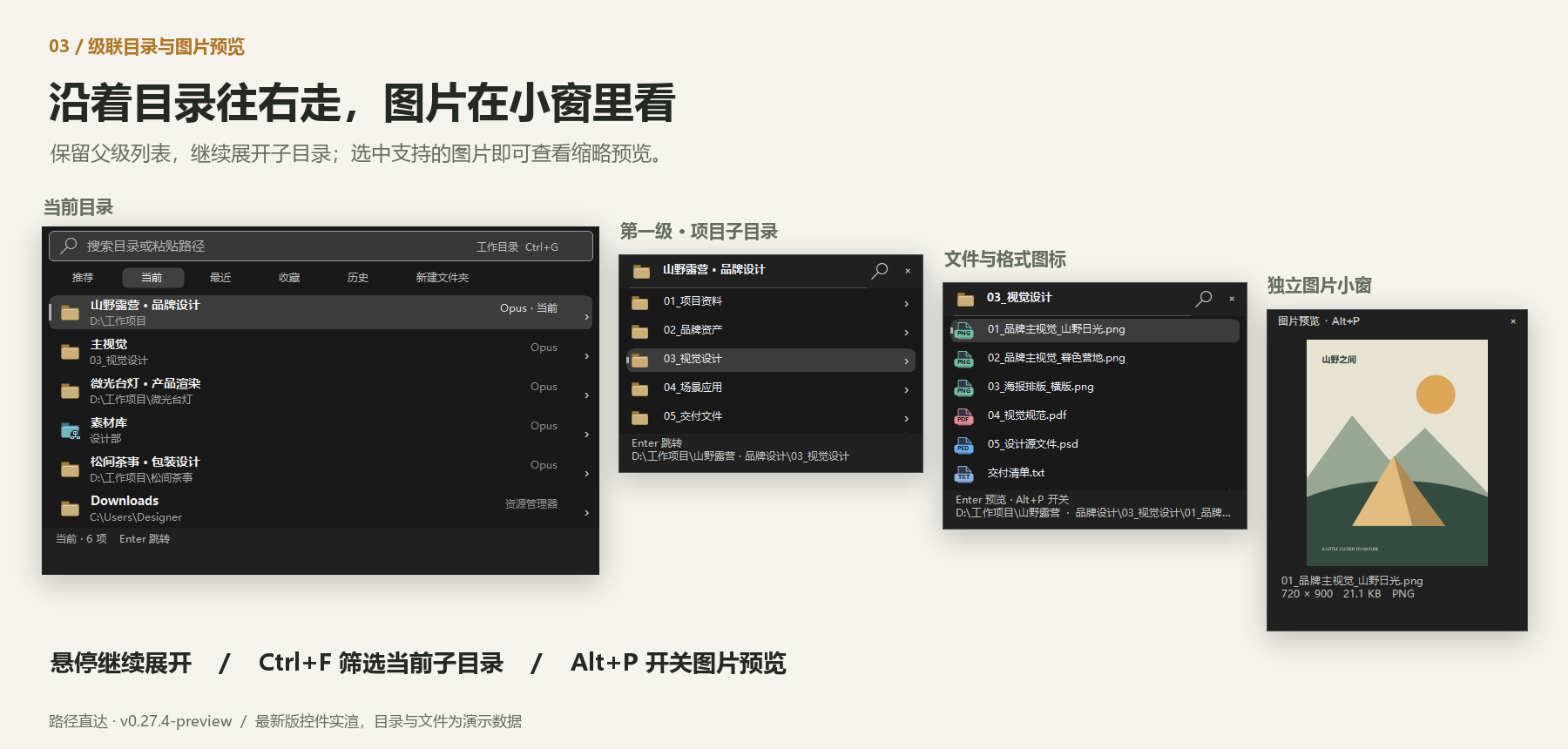Viewport: 1568px width, 749px height.
Task: Expand chevron of 素材库 row
Action: click(586, 435)
